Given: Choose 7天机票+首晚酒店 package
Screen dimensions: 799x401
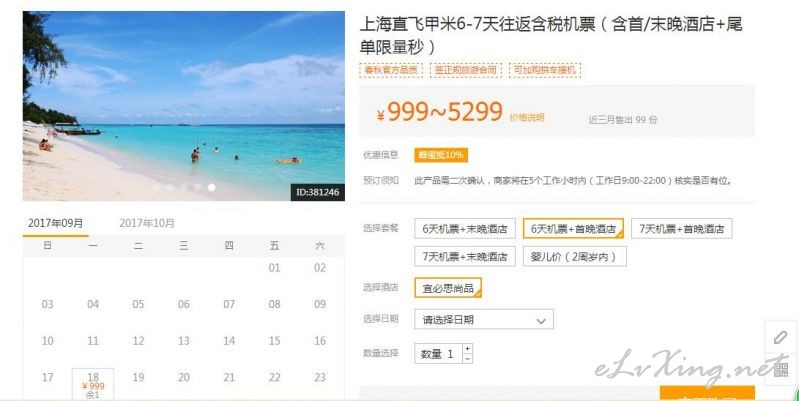Looking at the screenshot, I should (681, 229).
